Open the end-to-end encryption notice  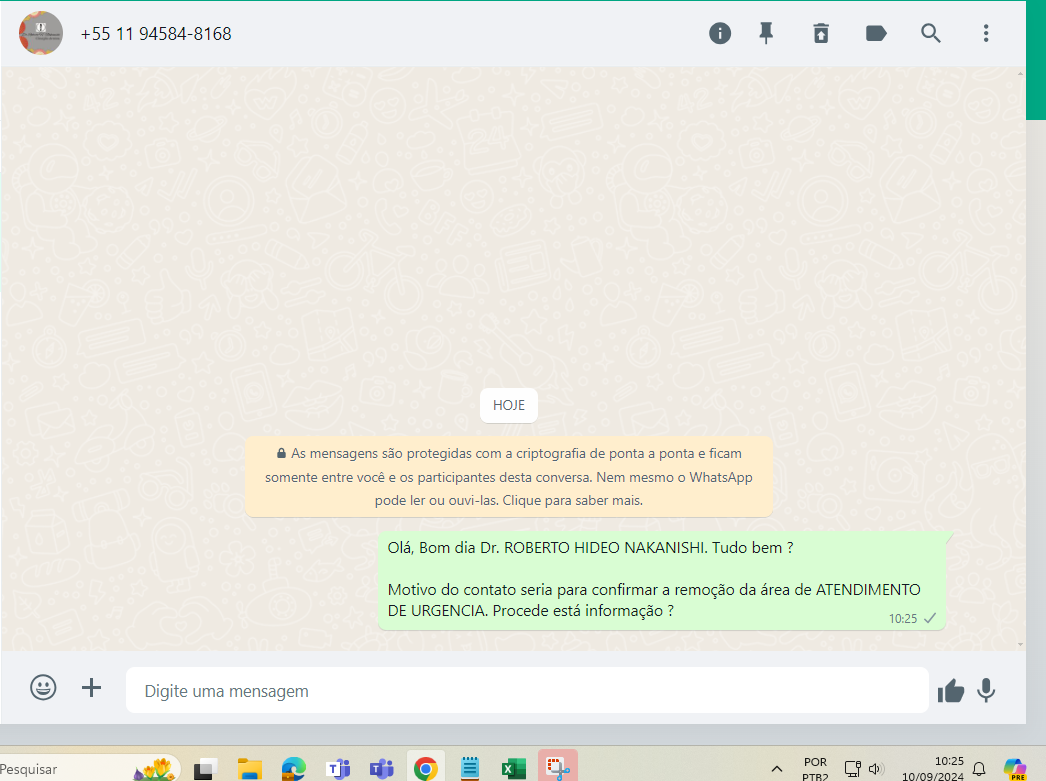coord(509,477)
